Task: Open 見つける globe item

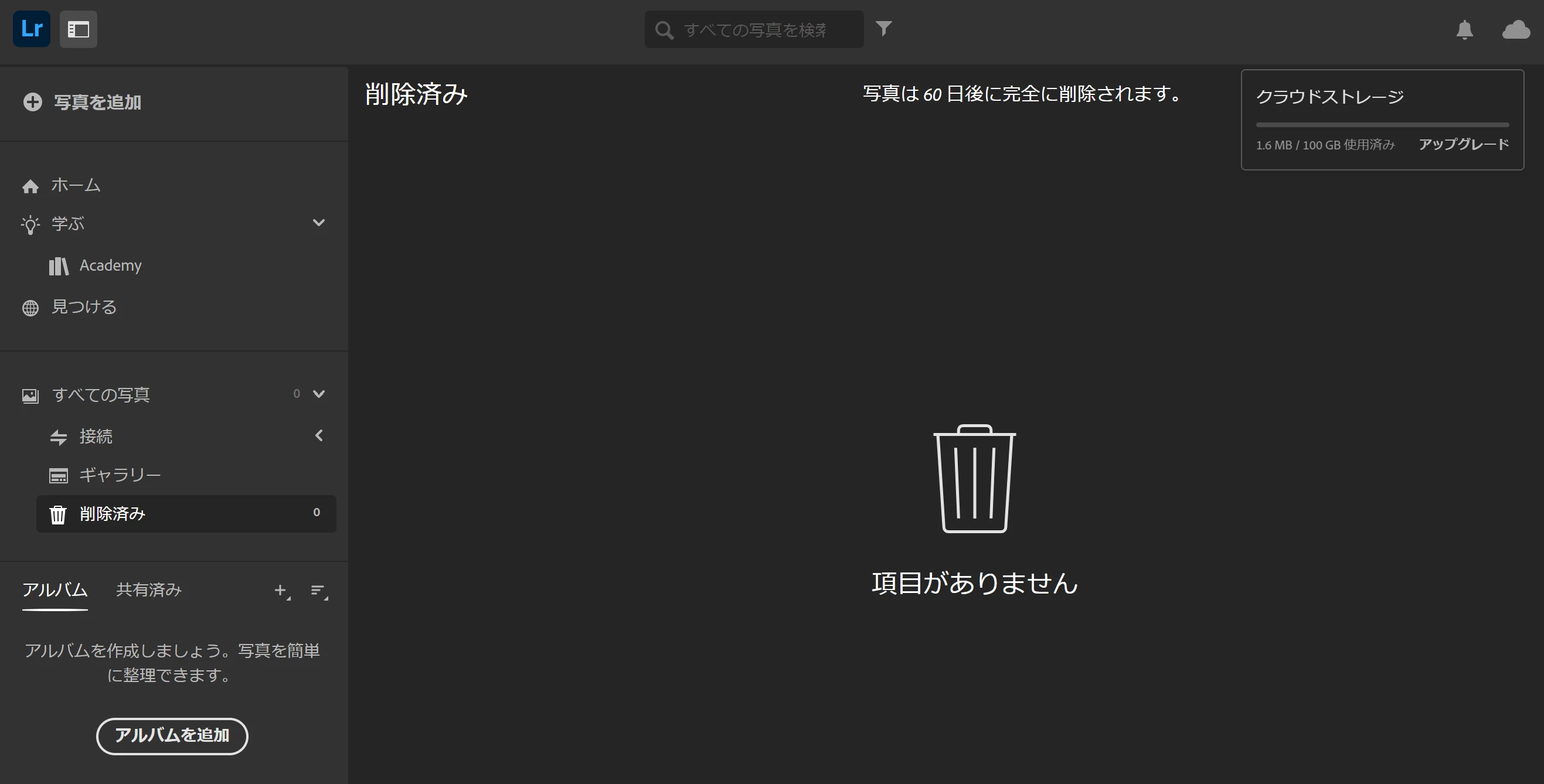Action: point(84,307)
